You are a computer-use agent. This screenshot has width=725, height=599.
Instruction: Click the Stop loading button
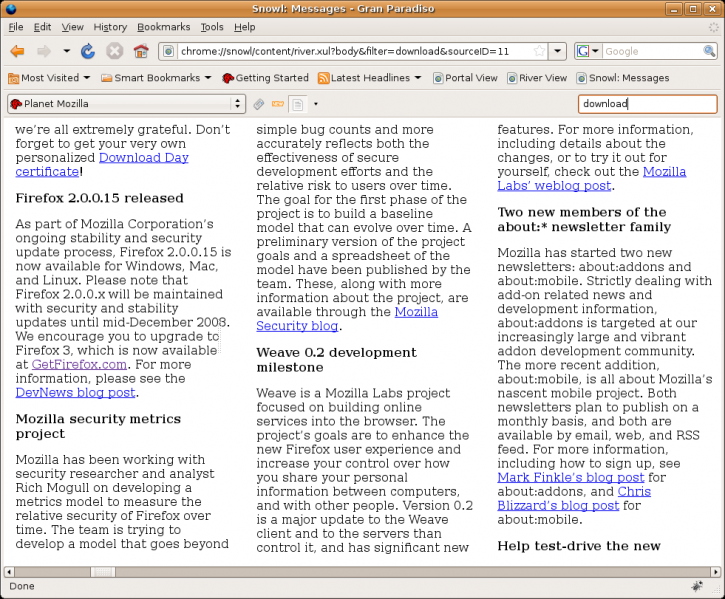coord(114,51)
